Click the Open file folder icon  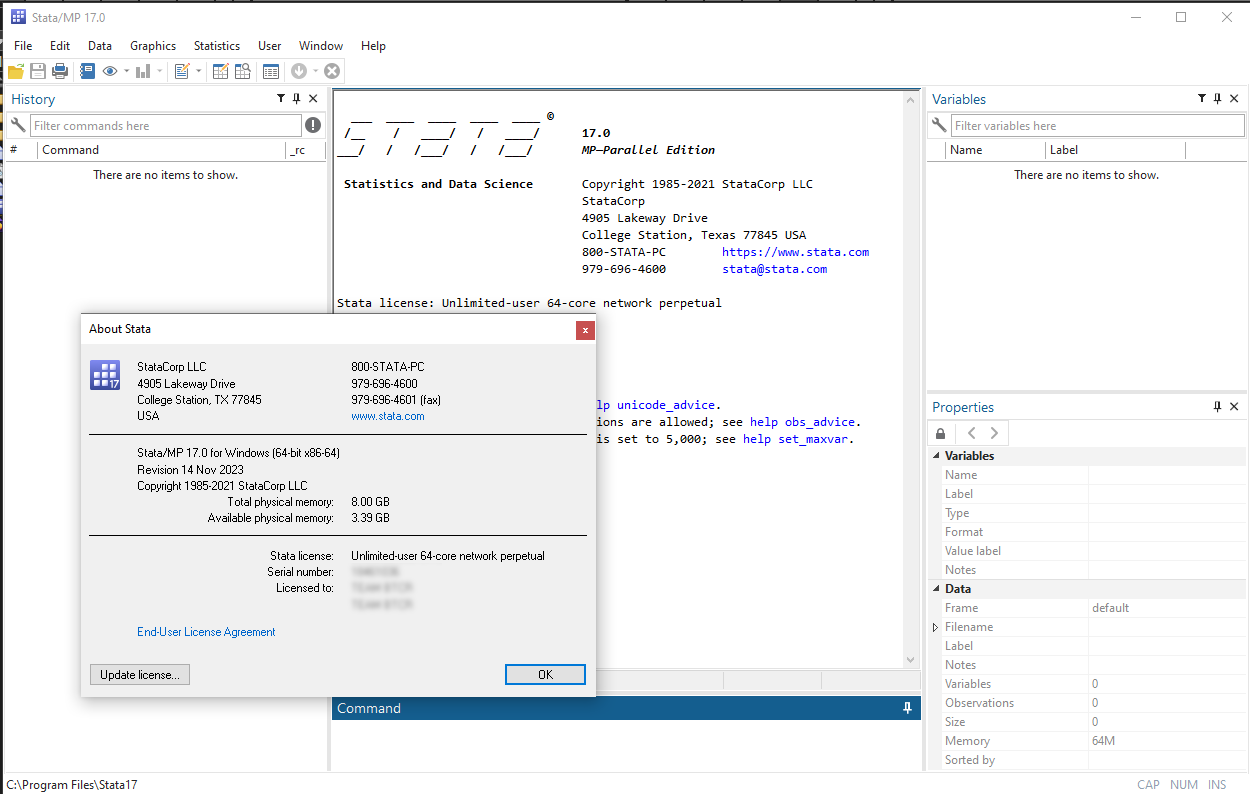[x=16, y=71]
